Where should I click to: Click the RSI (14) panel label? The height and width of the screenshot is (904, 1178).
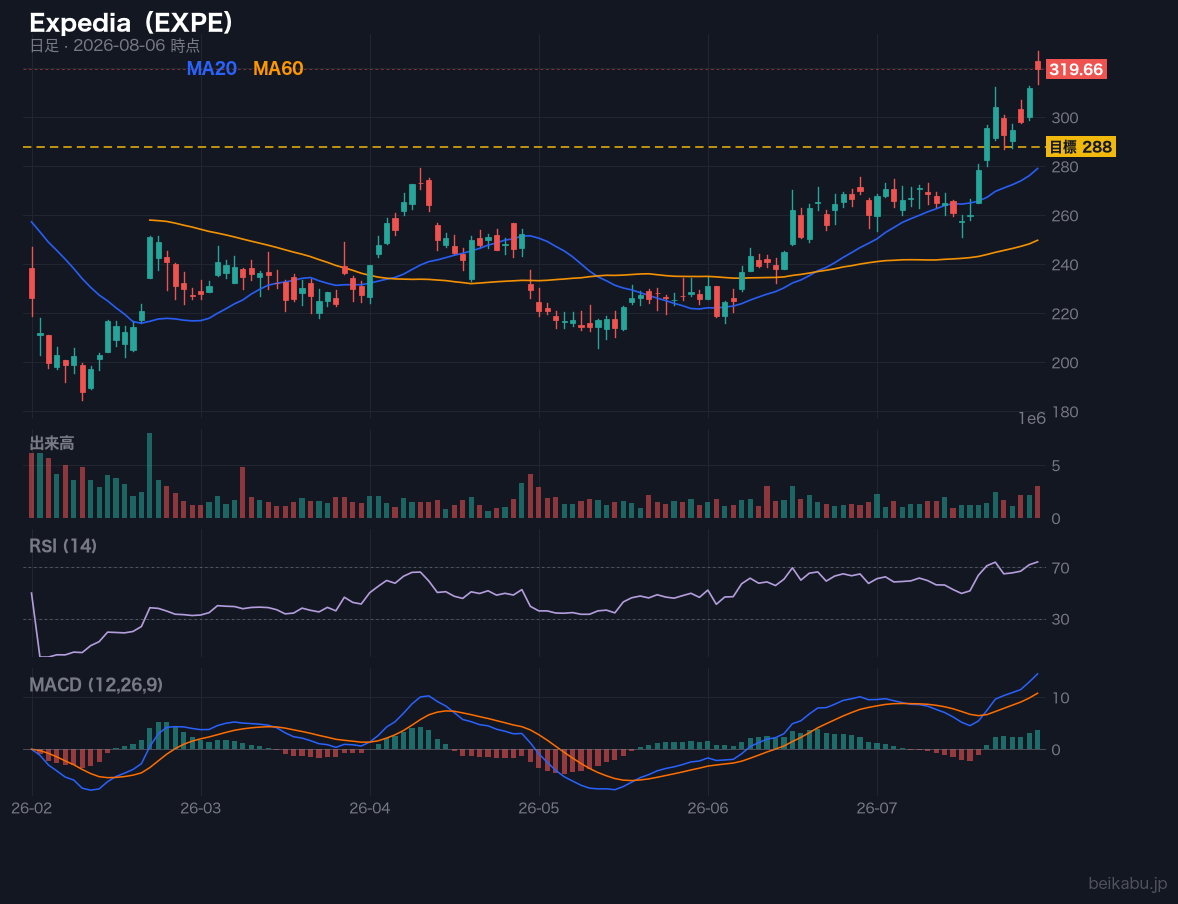point(63,546)
